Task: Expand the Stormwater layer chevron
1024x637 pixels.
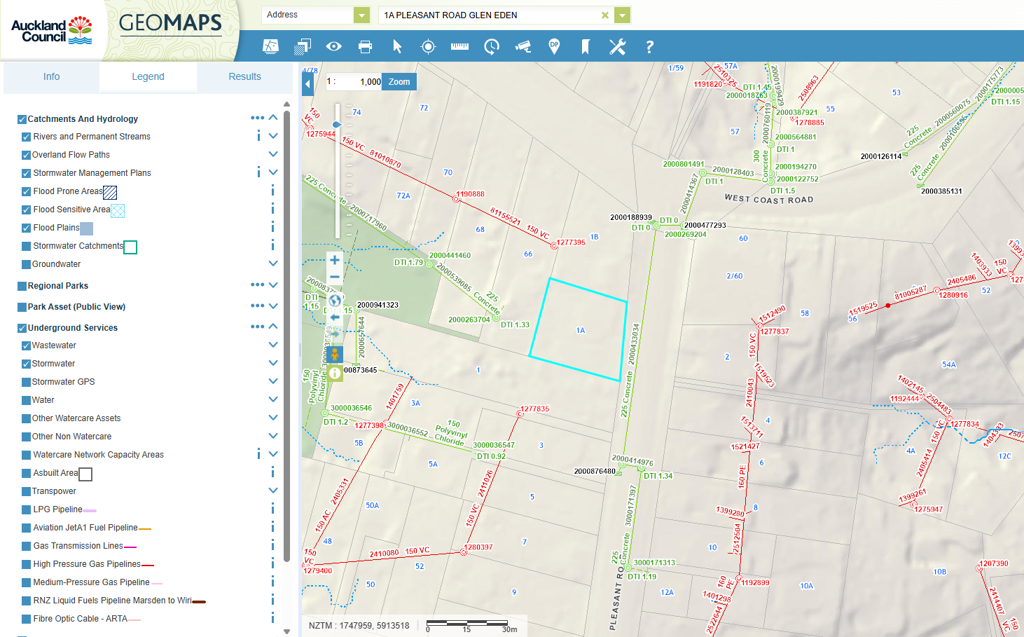Action: [x=273, y=364]
